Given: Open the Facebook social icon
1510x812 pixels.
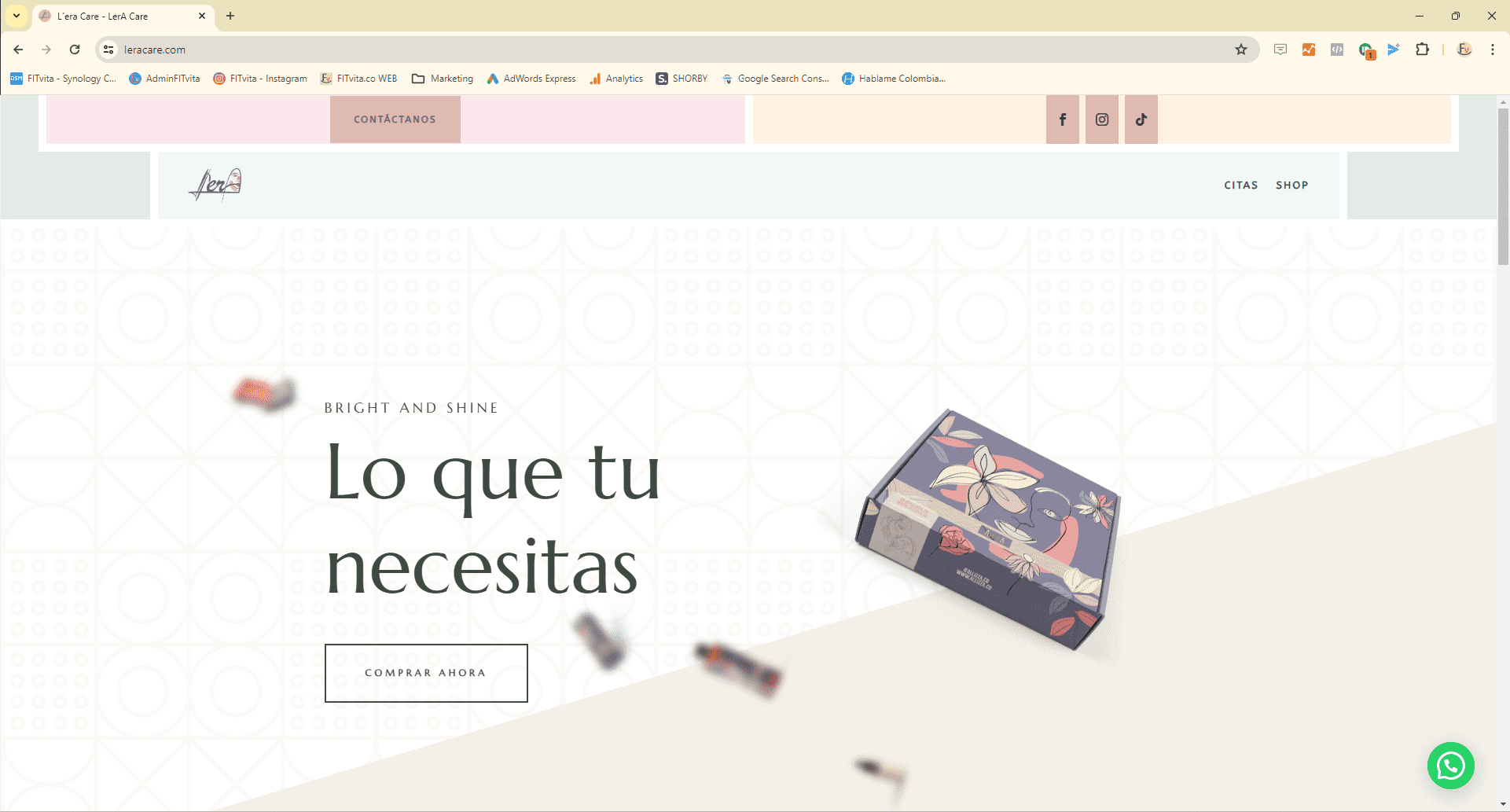Looking at the screenshot, I should coord(1062,119).
